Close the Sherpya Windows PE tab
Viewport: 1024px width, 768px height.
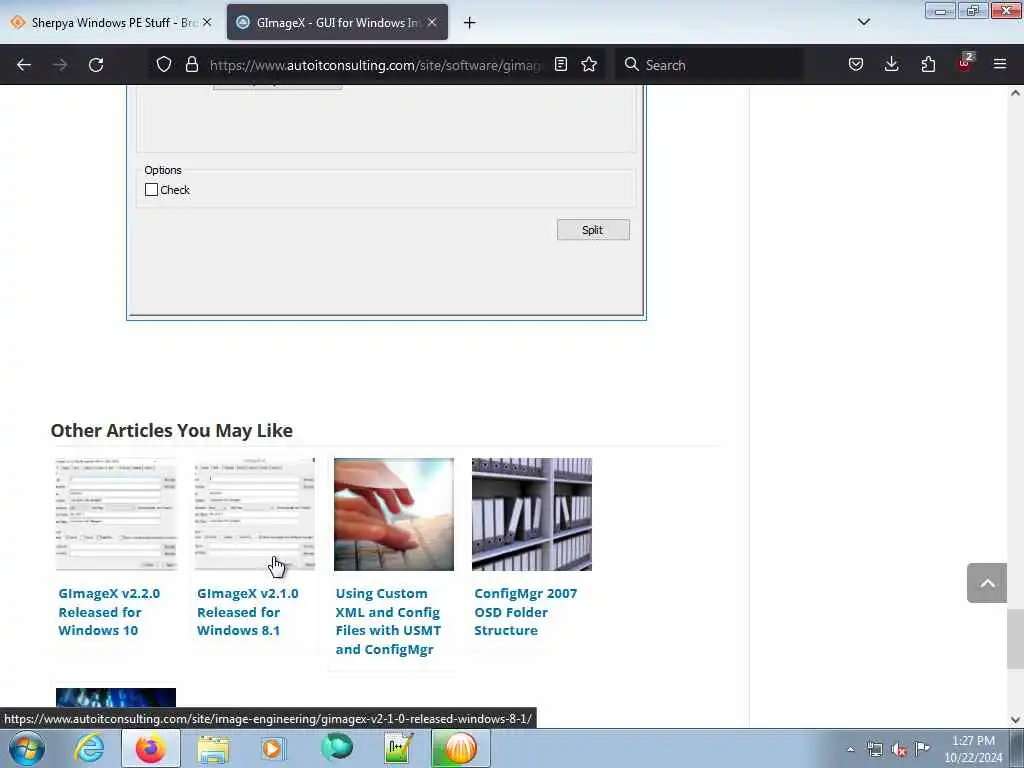coord(207,22)
